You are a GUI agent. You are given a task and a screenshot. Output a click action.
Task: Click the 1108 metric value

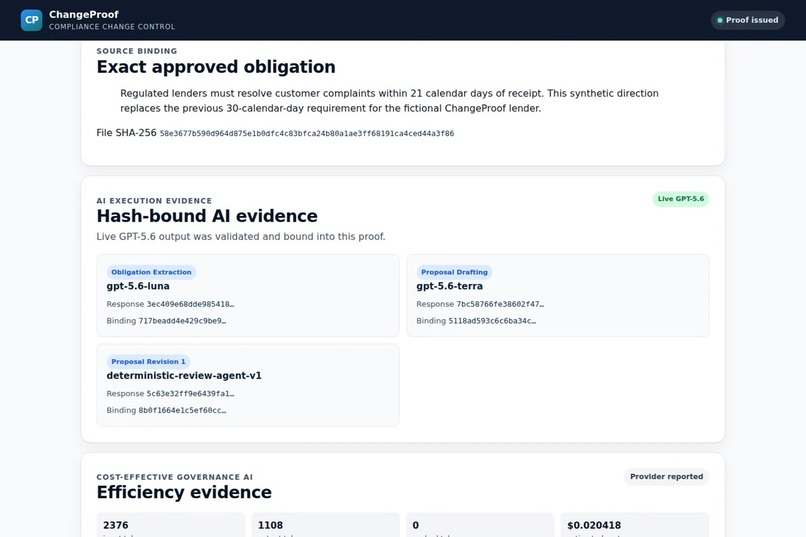(x=270, y=525)
